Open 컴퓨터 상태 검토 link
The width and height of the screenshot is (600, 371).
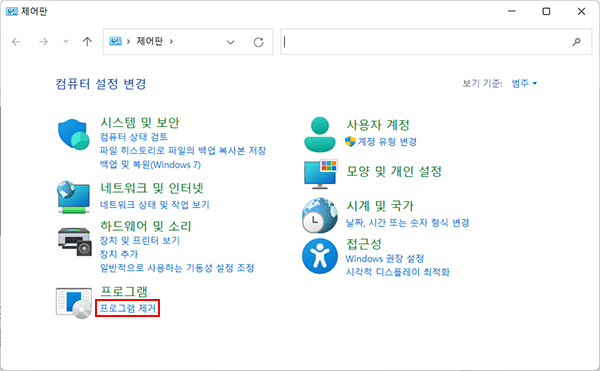pos(134,137)
